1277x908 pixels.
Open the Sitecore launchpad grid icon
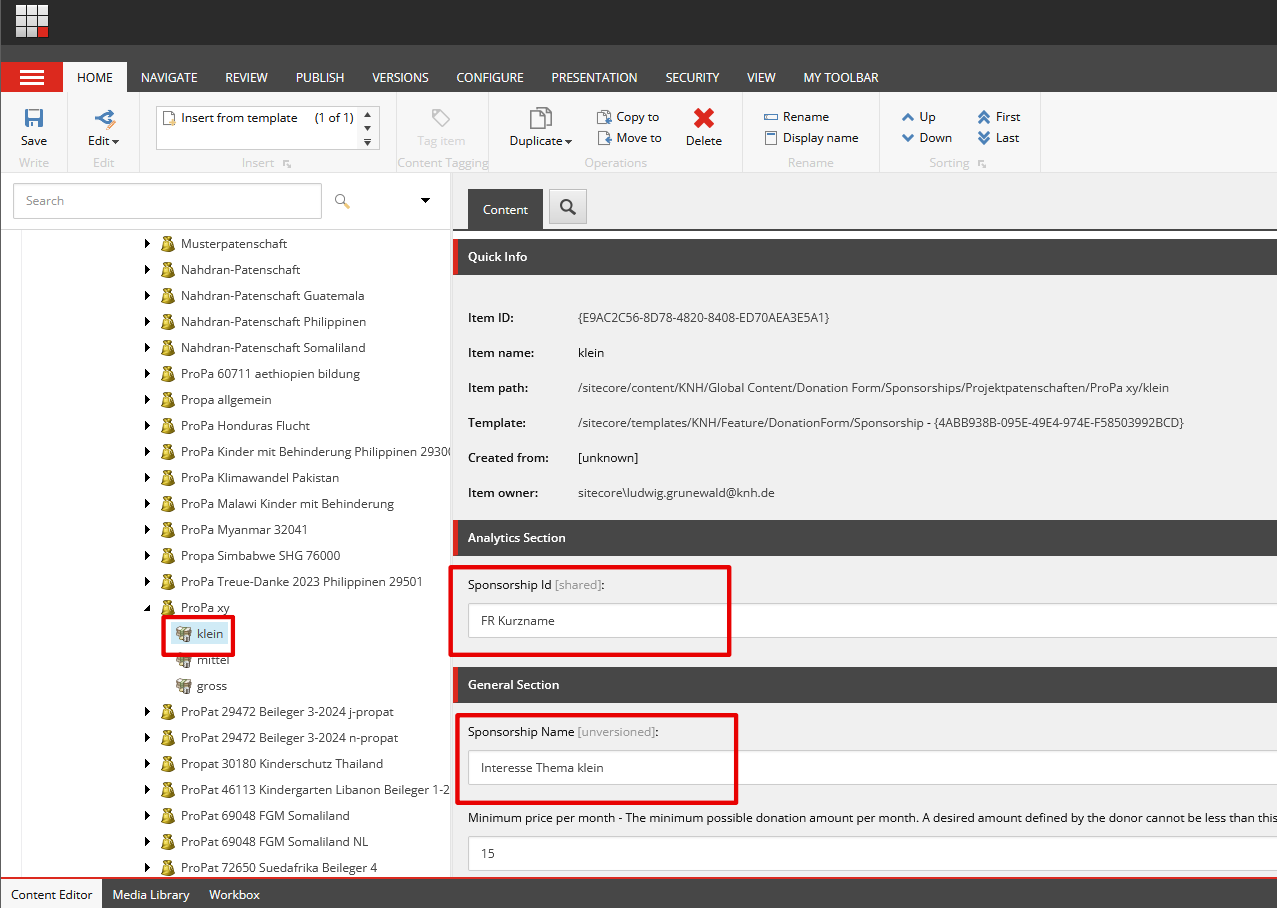click(32, 21)
